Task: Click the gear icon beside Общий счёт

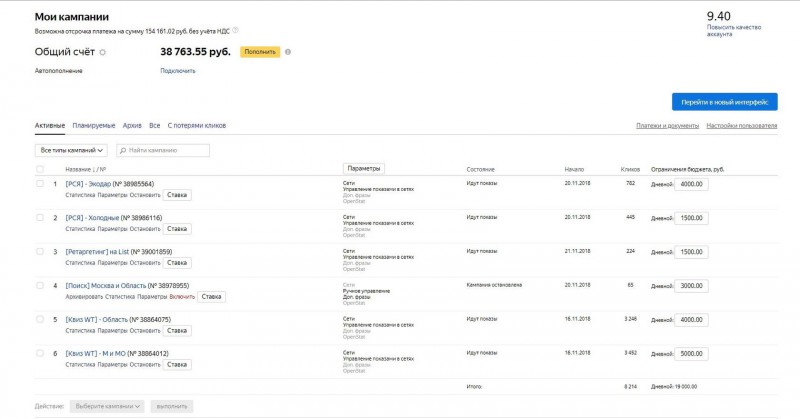Action: tap(102, 51)
